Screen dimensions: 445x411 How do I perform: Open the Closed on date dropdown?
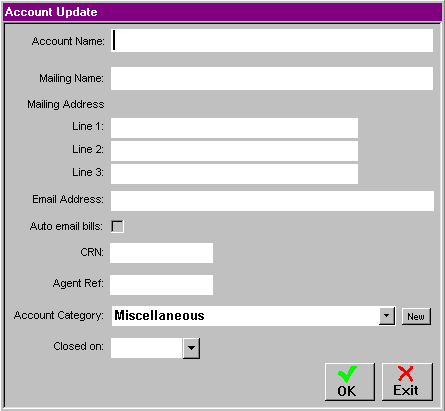191,348
